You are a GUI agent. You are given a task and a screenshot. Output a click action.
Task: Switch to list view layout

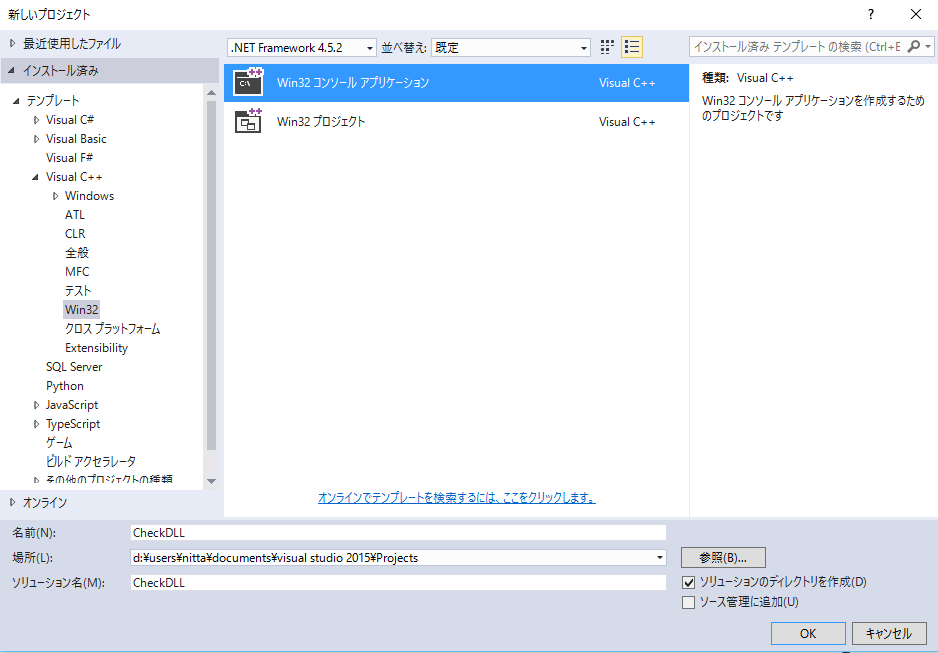click(632, 47)
